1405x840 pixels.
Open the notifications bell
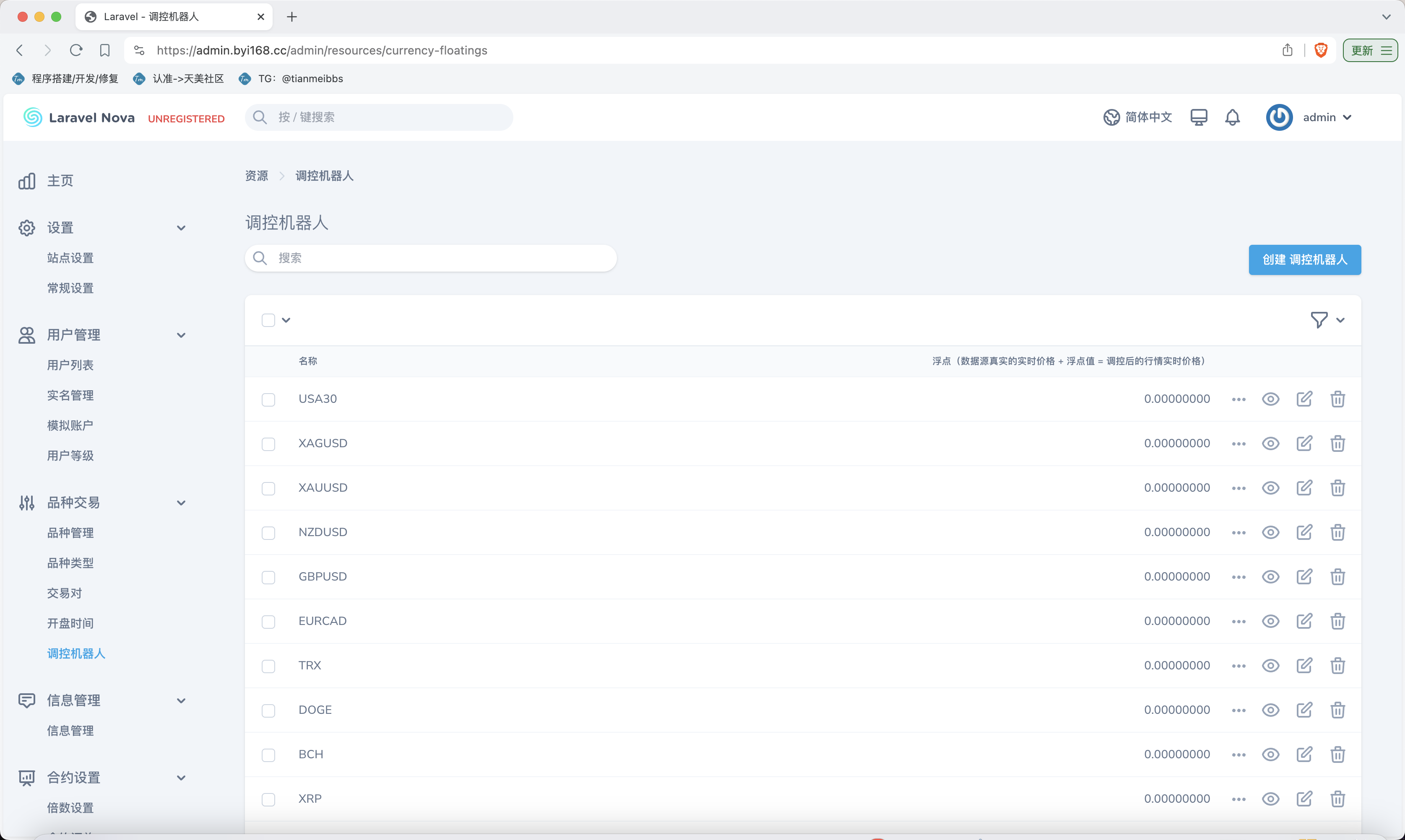click(x=1232, y=117)
